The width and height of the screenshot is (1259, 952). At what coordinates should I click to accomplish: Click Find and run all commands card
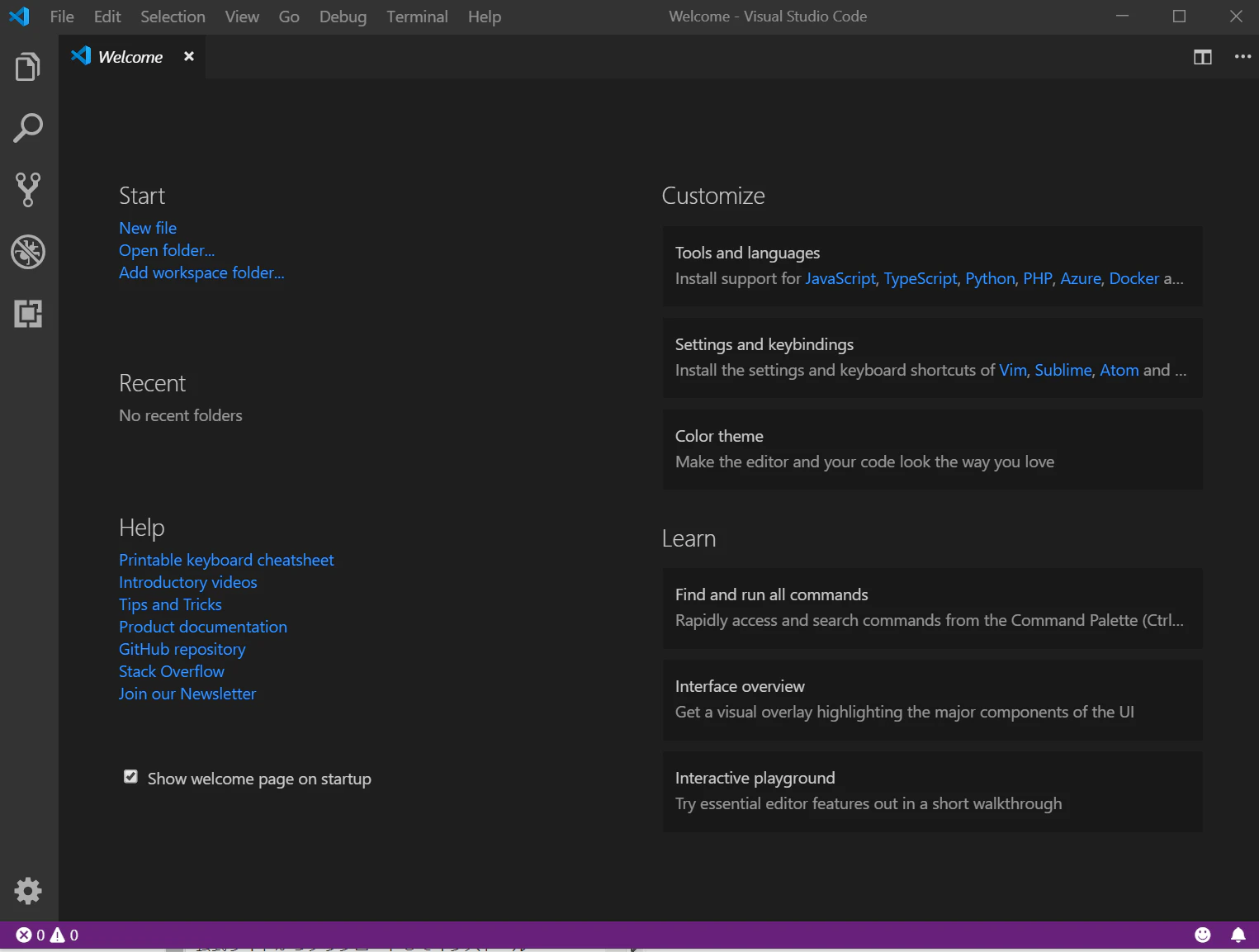pyautogui.click(x=932, y=609)
